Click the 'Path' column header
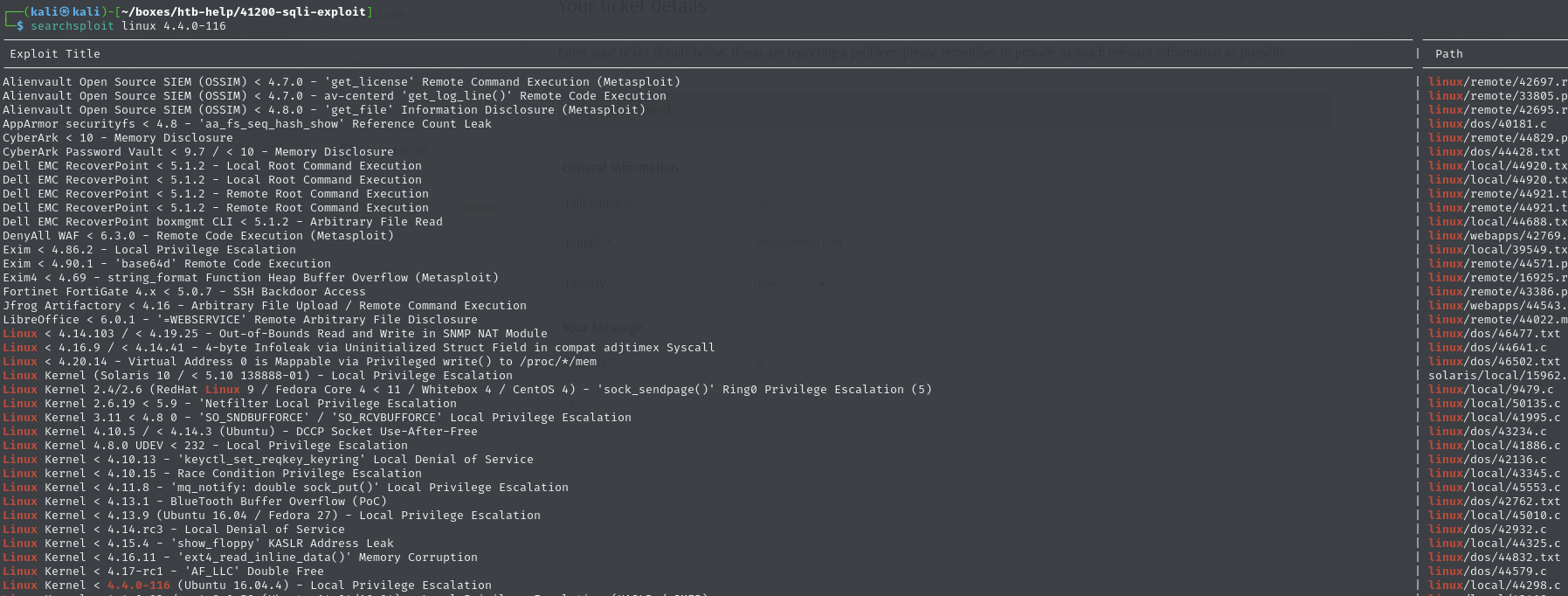The height and width of the screenshot is (596, 1568). [1448, 54]
